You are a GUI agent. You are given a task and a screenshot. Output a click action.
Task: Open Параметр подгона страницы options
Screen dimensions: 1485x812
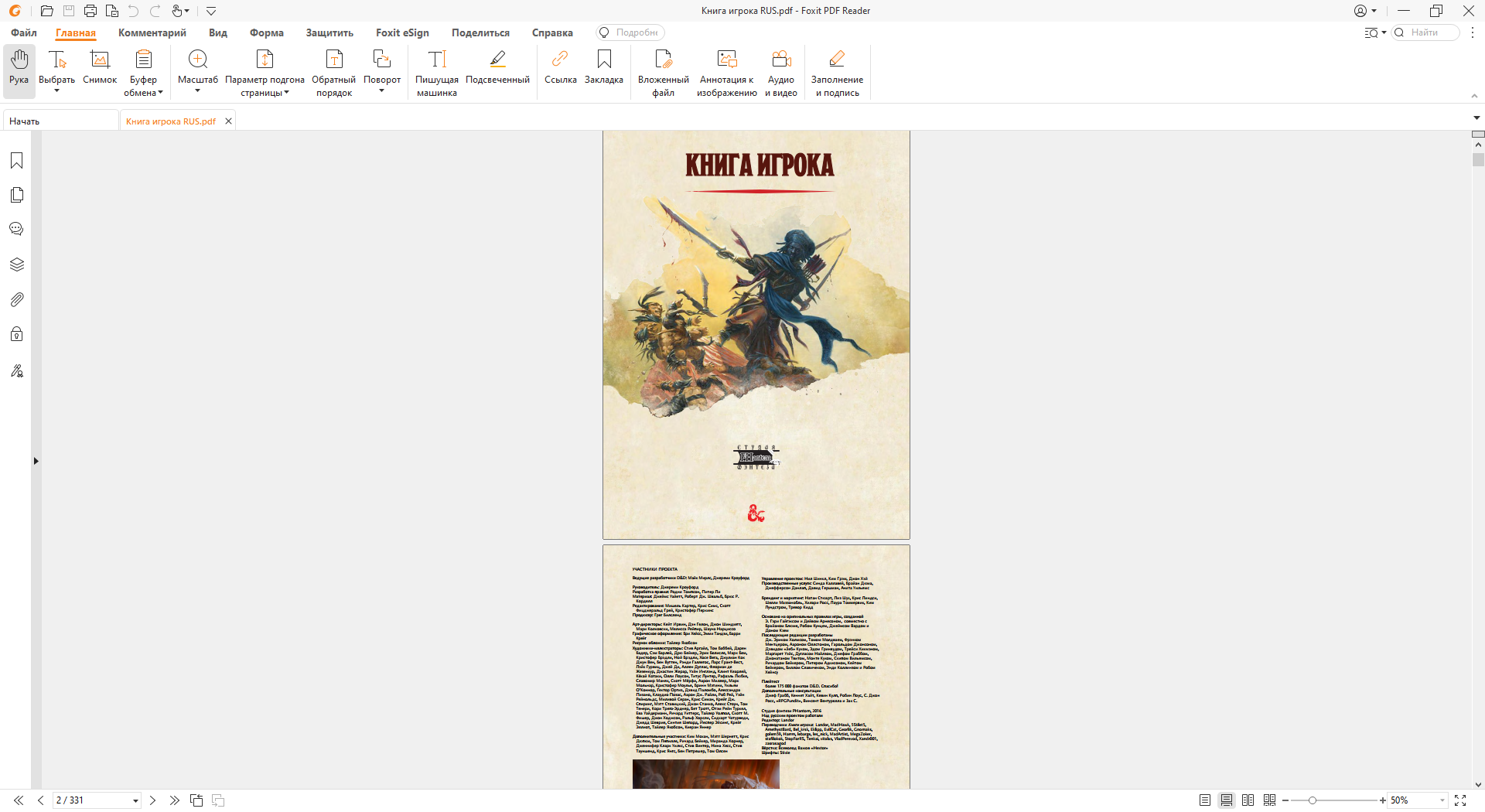pyautogui.click(x=265, y=72)
